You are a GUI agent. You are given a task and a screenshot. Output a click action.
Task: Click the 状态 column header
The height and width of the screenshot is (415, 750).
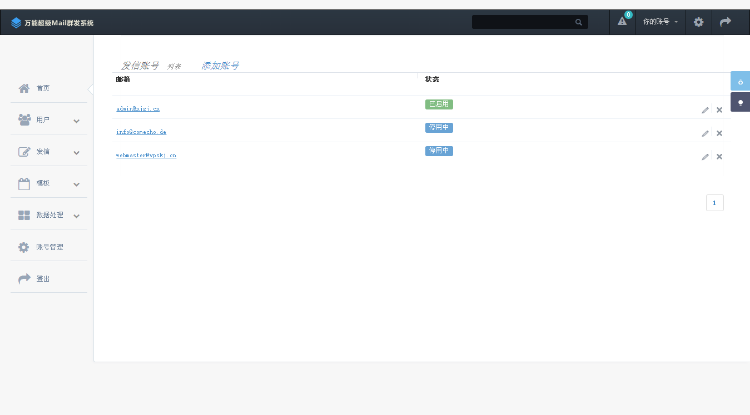click(x=432, y=79)
